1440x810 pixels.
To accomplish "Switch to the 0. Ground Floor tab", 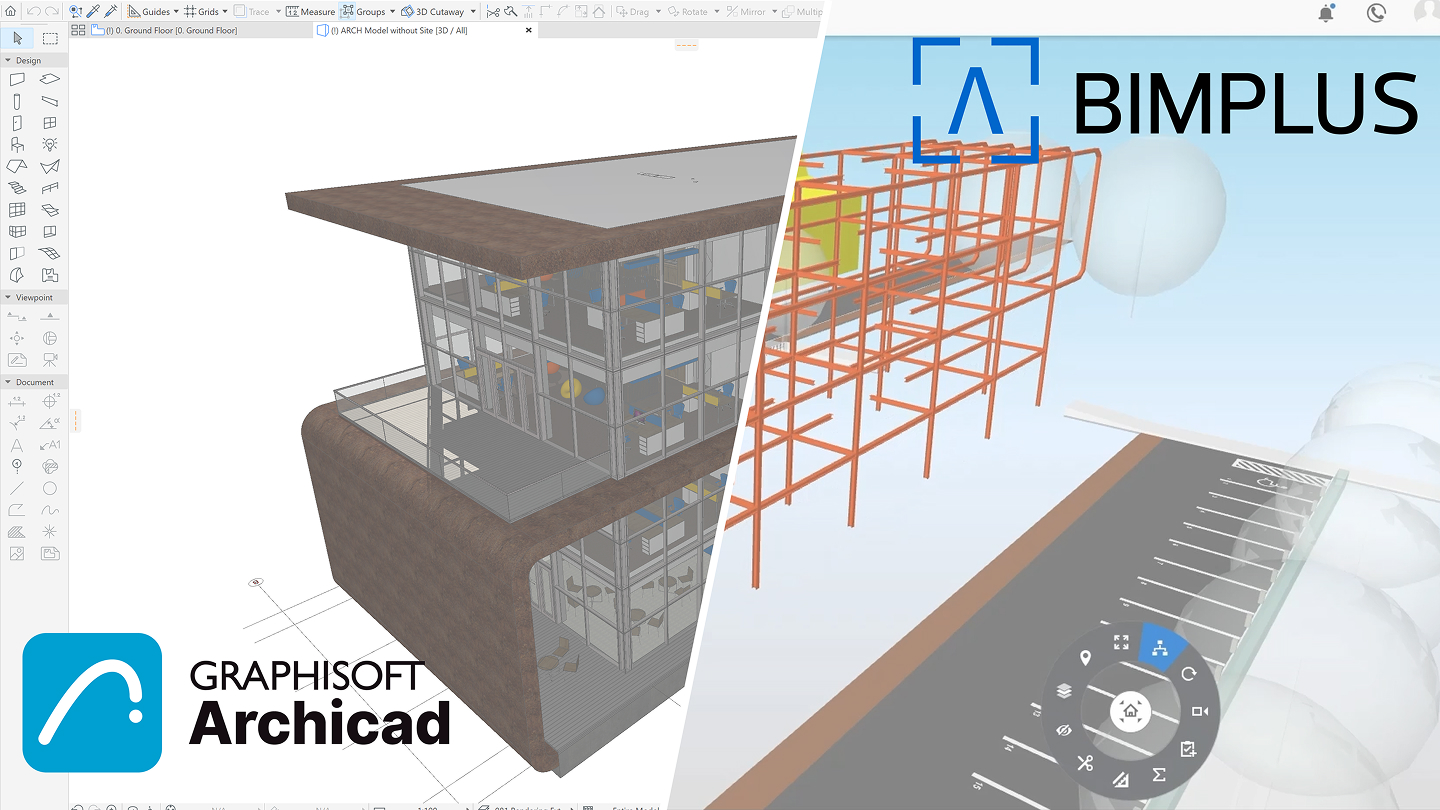I will pyautogui.click(x=170, y=30).
